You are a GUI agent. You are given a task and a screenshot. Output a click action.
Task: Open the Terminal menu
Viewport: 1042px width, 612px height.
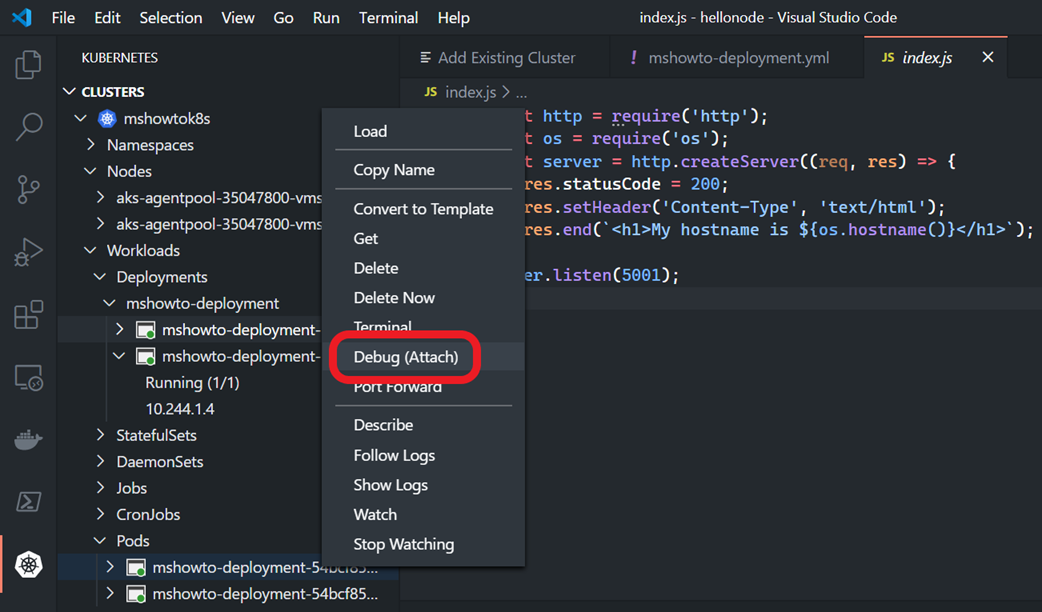(388, 17)
